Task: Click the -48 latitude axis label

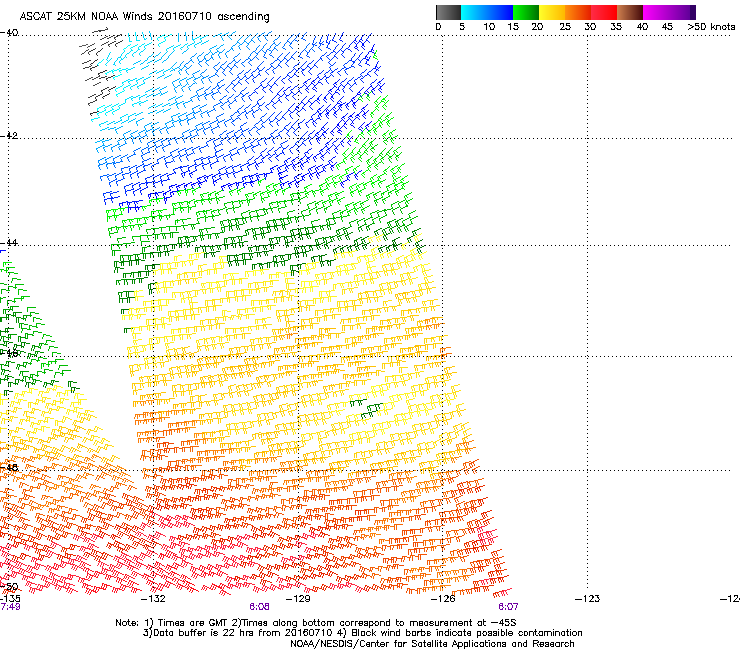Action: click(x=9, y=467)
